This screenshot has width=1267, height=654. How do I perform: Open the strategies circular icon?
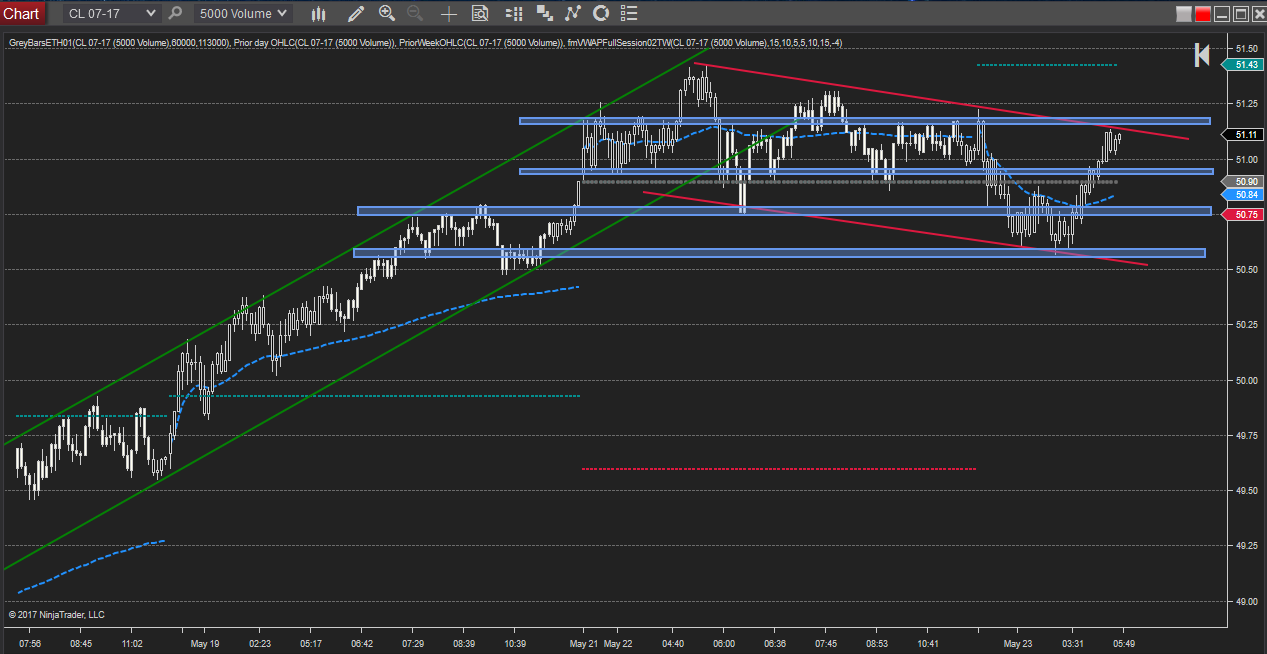(x=601, y=14)
